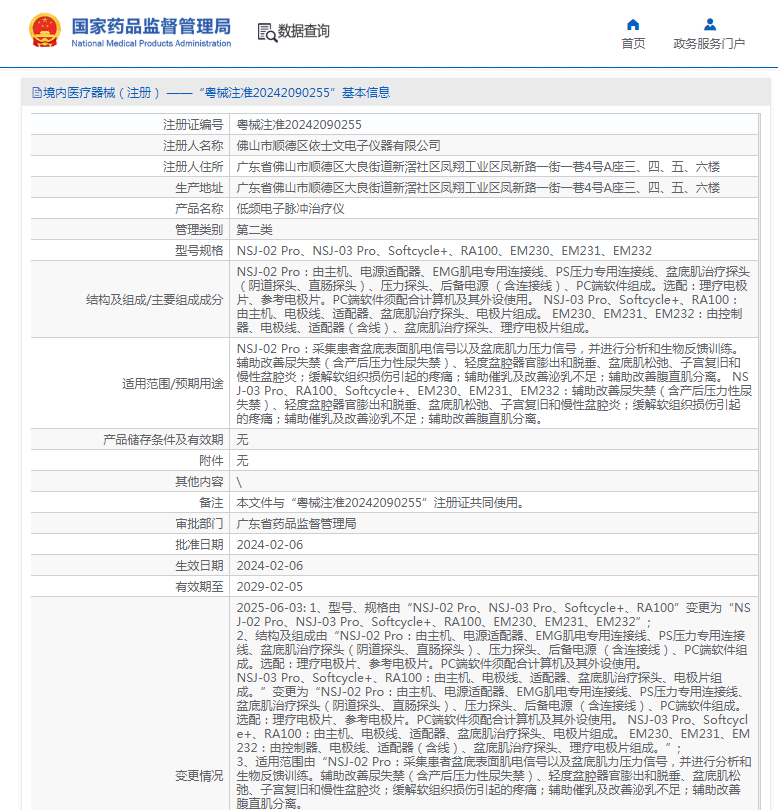
Task: Click the intended use description paragraph
Action: (x=493, y=383)
